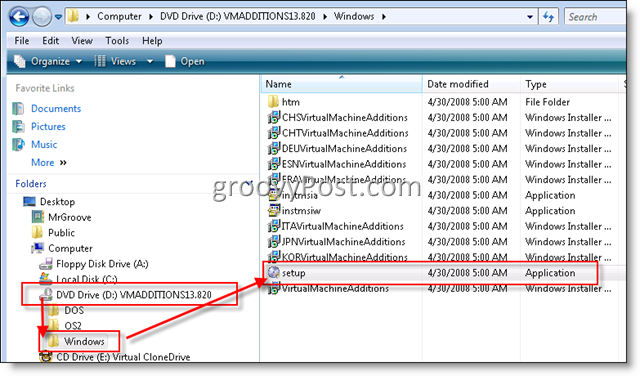Click JPNVirtualMachineAdditions installer icon

tap(273, 242)
